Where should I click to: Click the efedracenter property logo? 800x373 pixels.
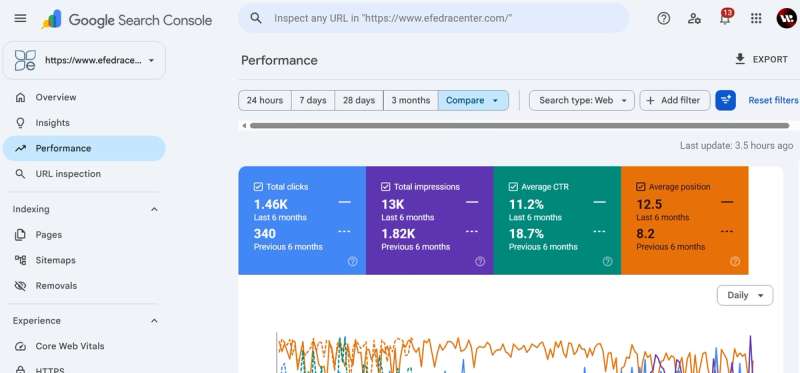pos(25,60)
